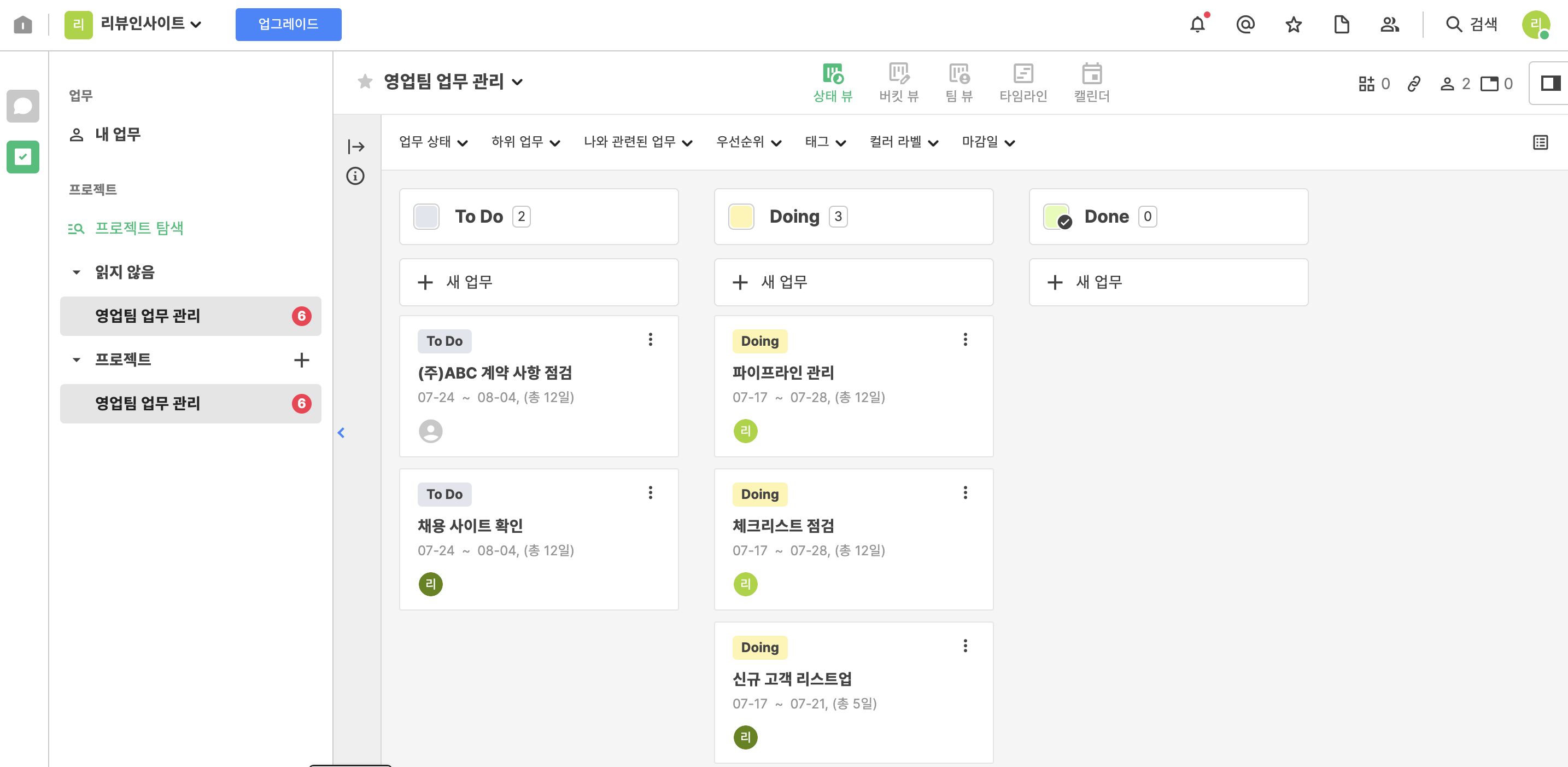Click the yellow Doing column color swatch
The width and height of the screenshot is (1568, 767).
point(741,216)
